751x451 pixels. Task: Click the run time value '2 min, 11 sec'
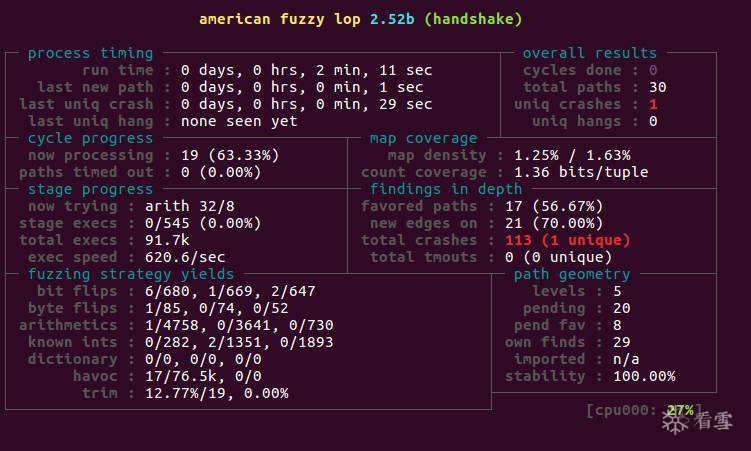(374, 70)
